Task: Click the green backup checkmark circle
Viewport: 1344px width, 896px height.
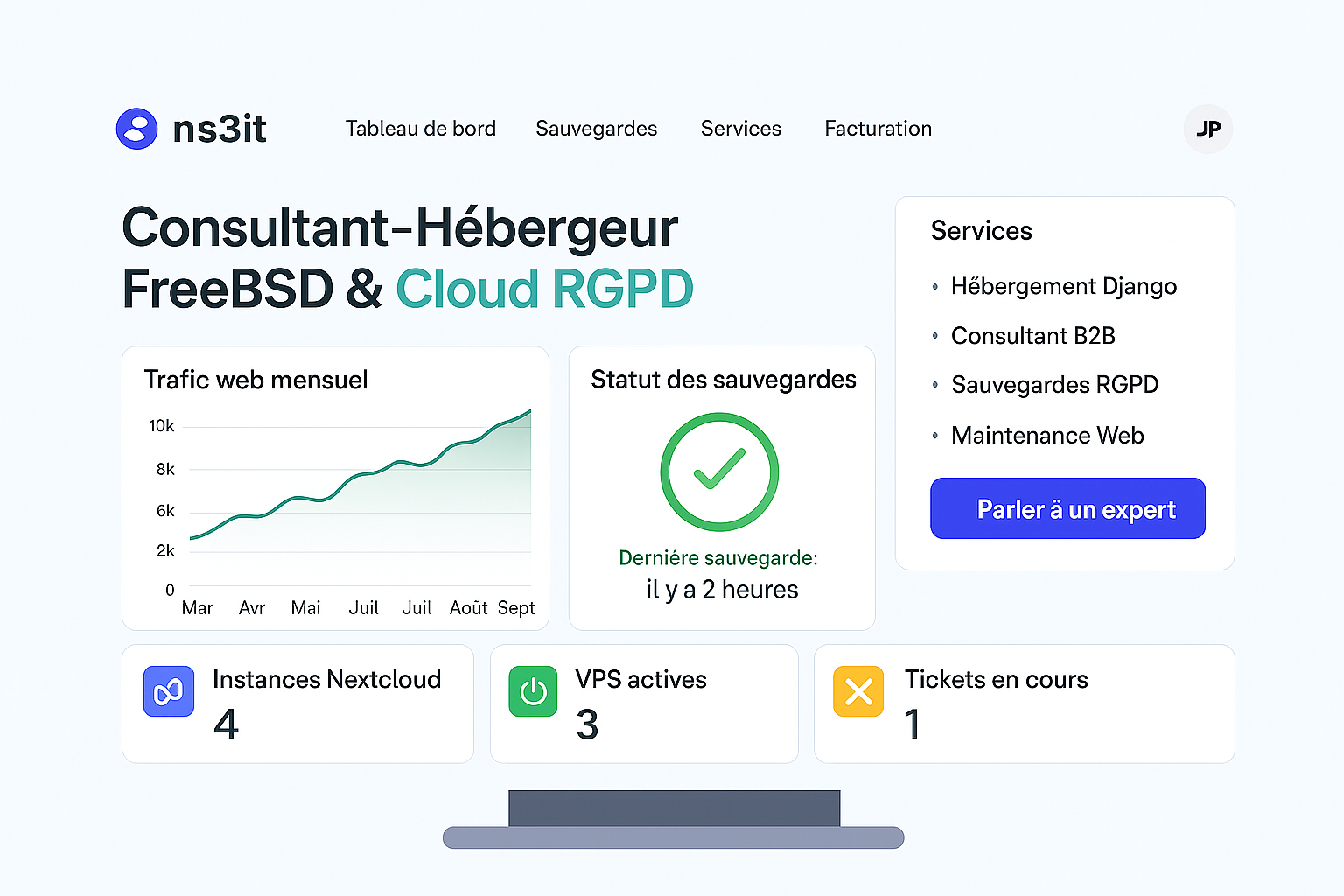Action: (x=719, y=472)
